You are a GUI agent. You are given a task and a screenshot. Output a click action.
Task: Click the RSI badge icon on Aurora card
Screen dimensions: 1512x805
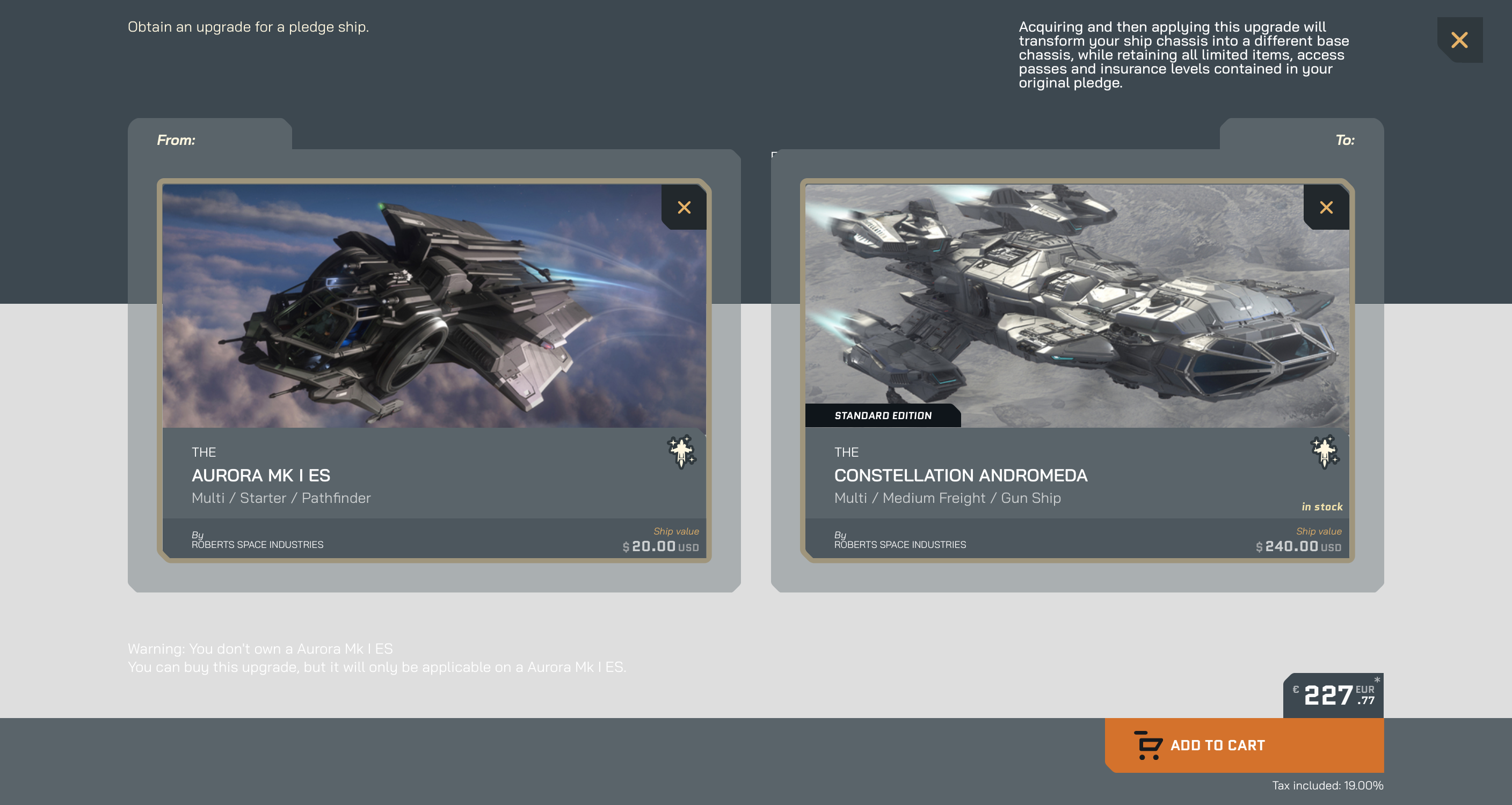[x=681, y=452]
